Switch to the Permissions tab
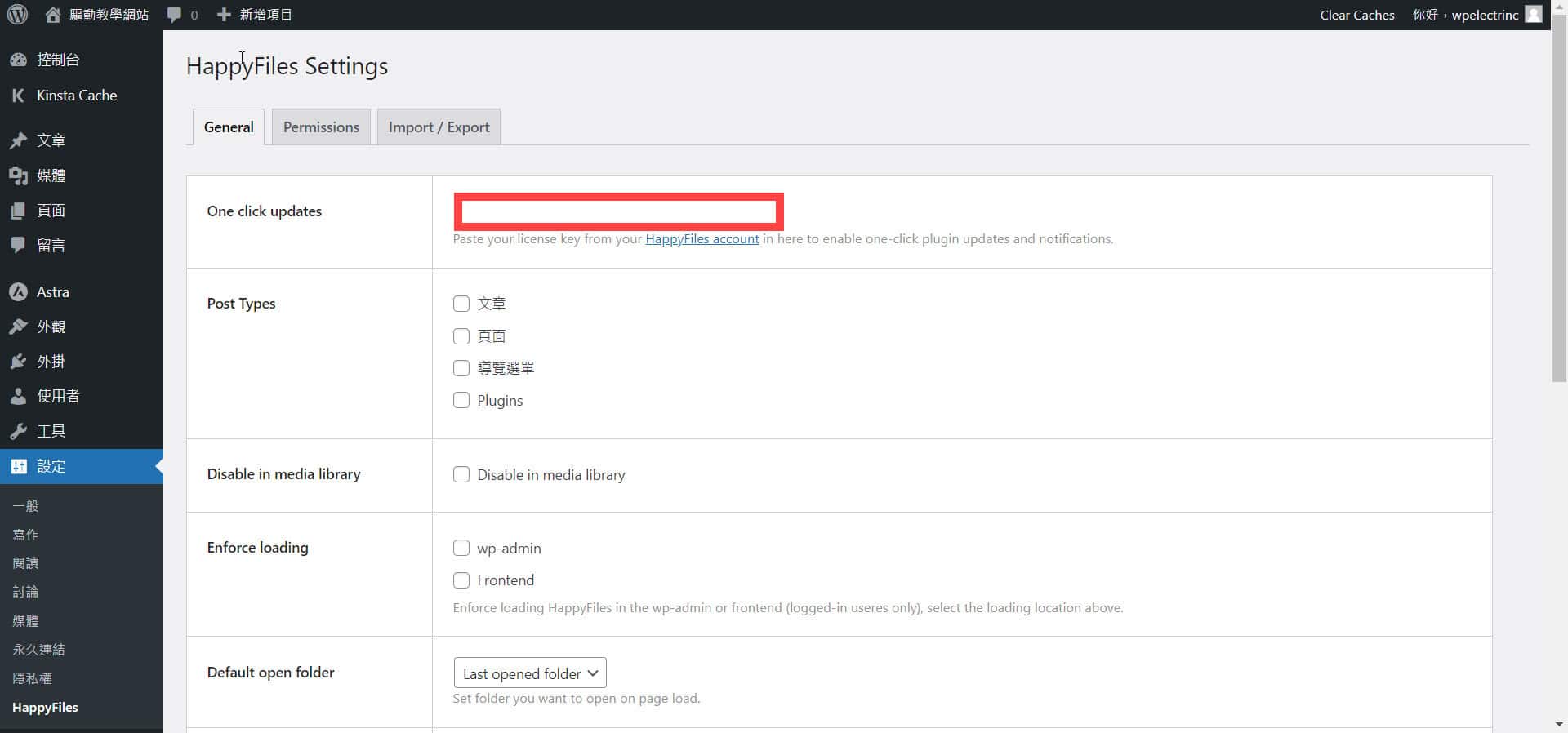 pyautogui.click(x=321, y=127)
